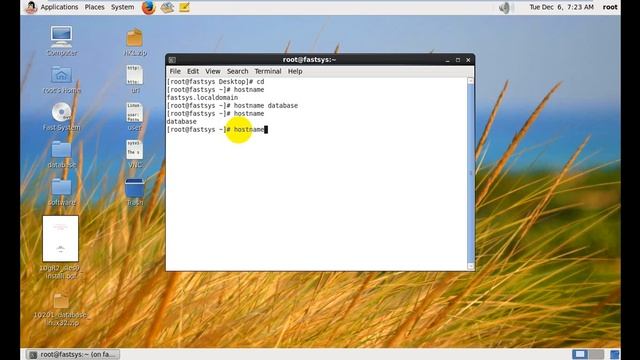Open the terminal Edit menu
The width and height of the screenshot is (640, 360).
pyautogui.click(x=193, y=71)
